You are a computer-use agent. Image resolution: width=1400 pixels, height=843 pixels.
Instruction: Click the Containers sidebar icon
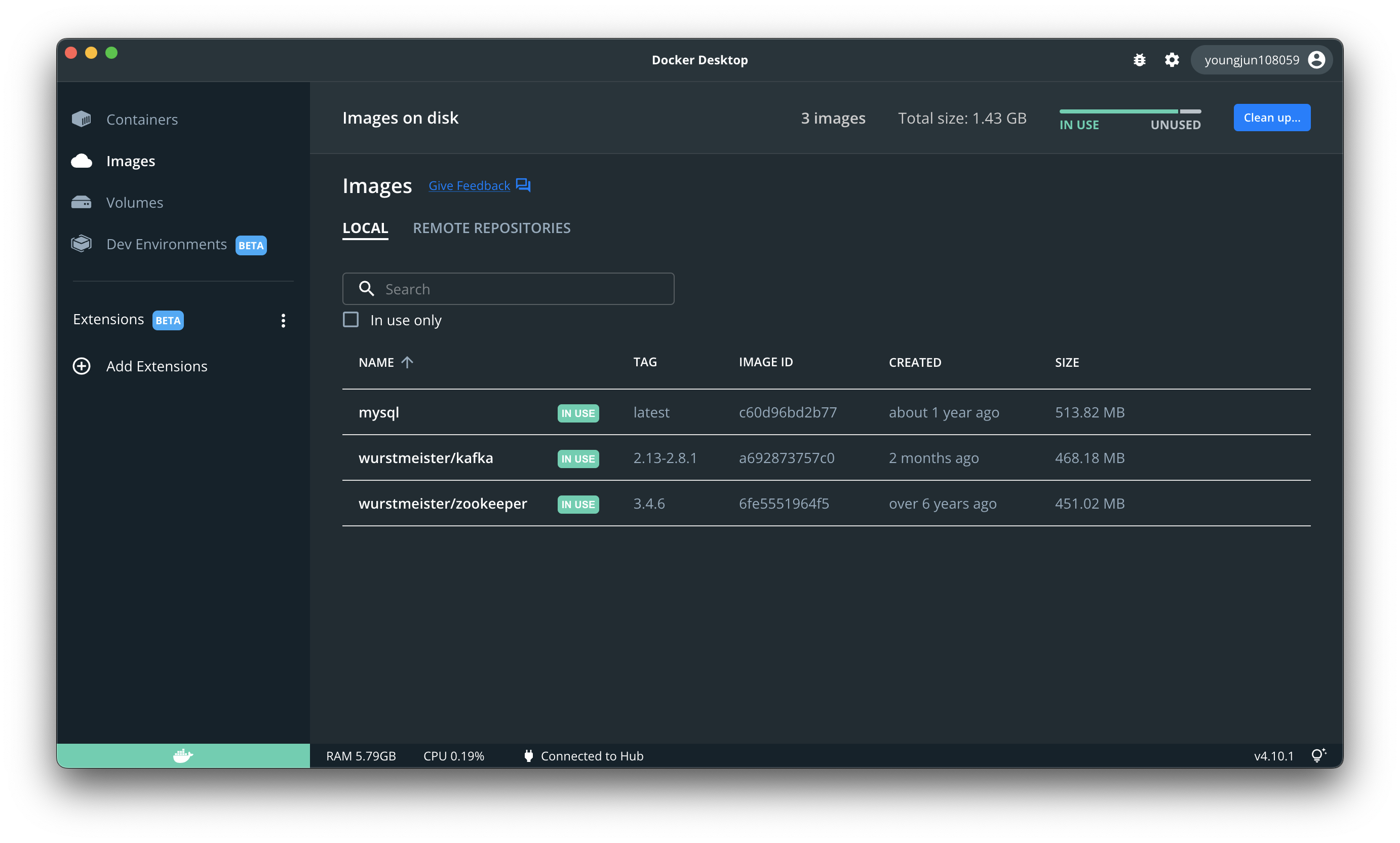point(81,119)
